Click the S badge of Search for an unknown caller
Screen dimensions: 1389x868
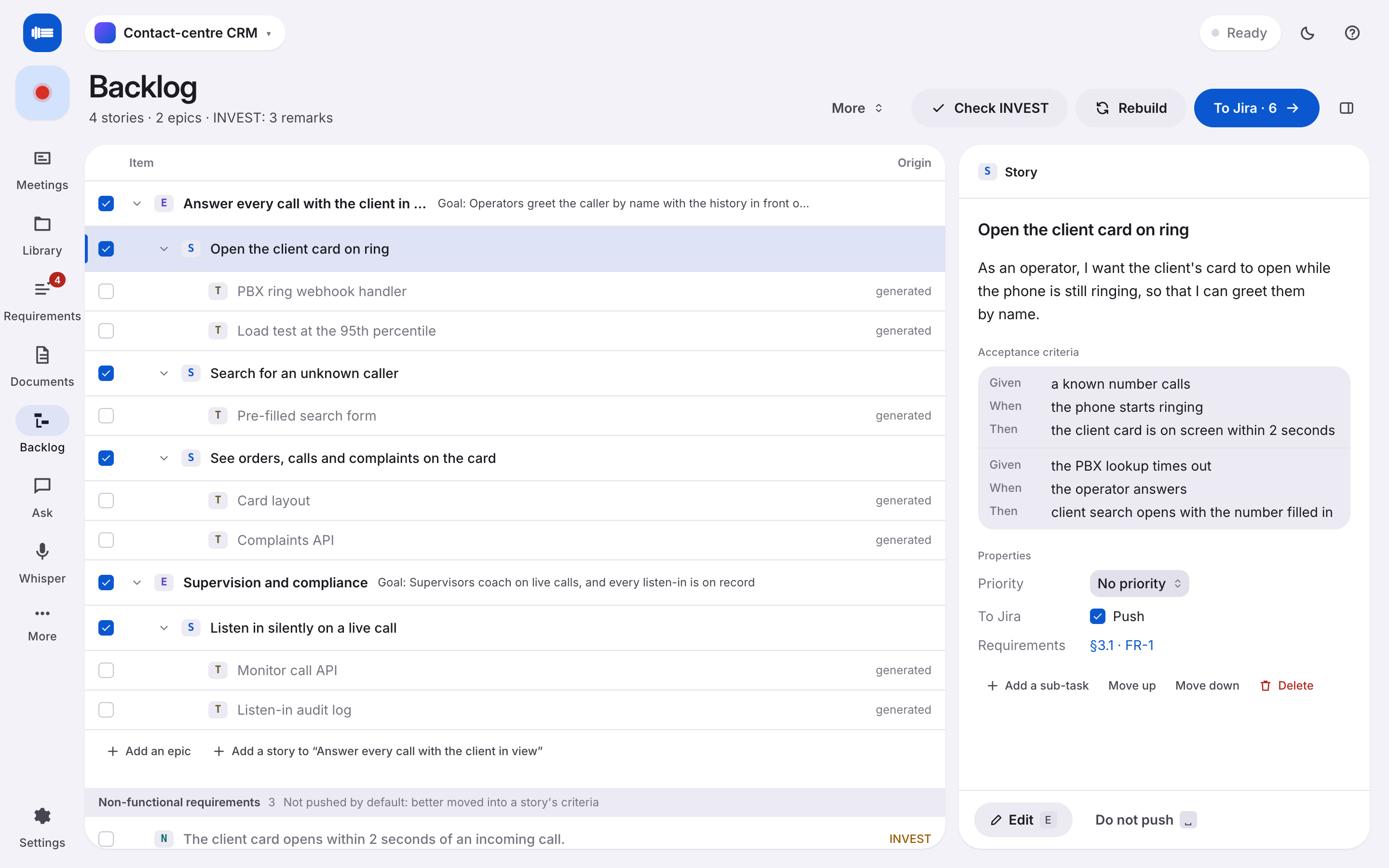point(191,373)
